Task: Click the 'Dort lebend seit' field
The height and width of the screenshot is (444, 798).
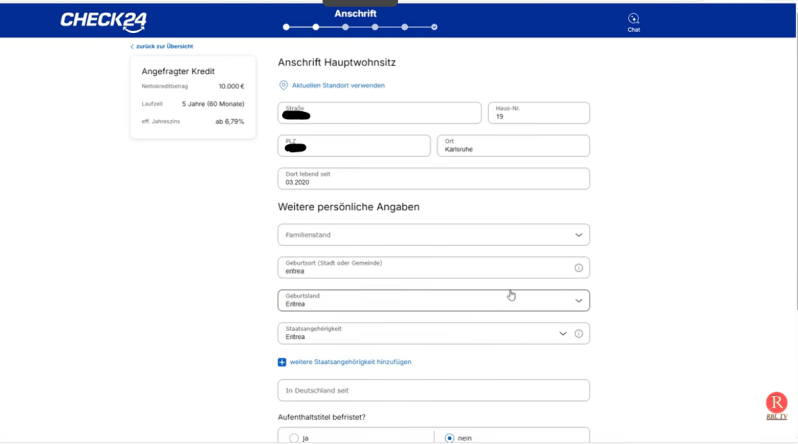Action: [x=434, y=179]
